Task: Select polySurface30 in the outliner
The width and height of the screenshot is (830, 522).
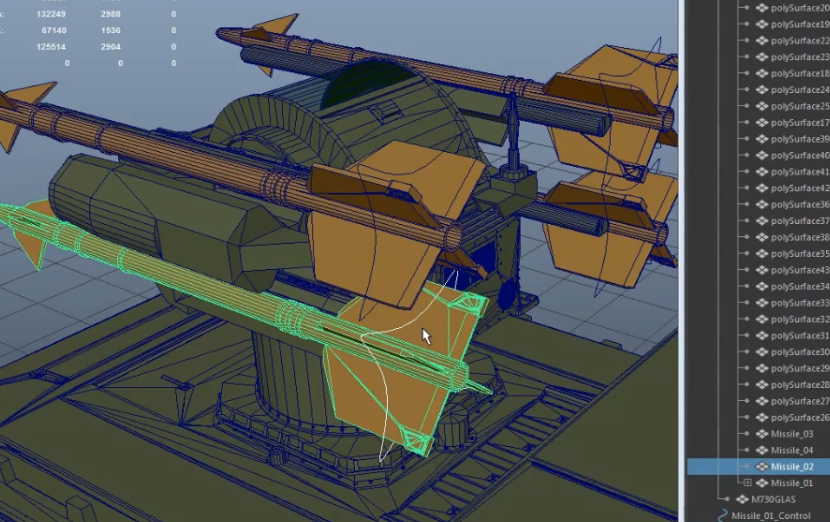Action: [x=800, y=352]
